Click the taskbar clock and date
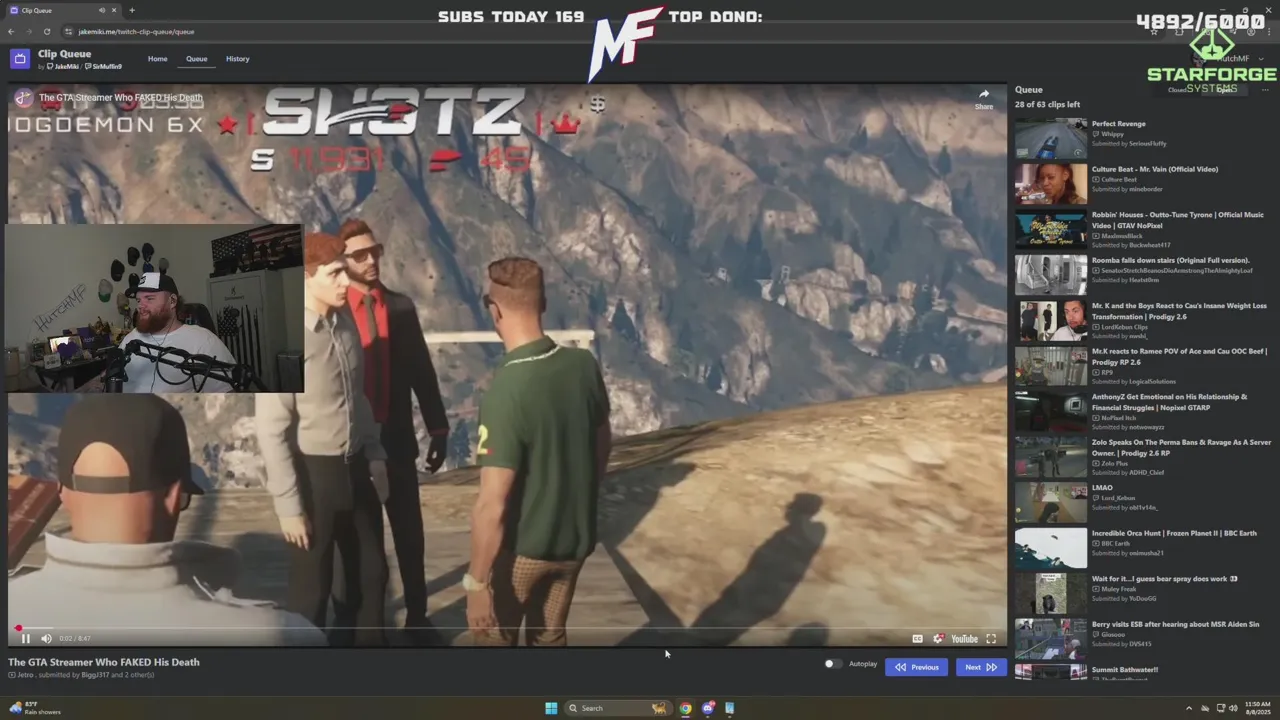 [1258, 708]
